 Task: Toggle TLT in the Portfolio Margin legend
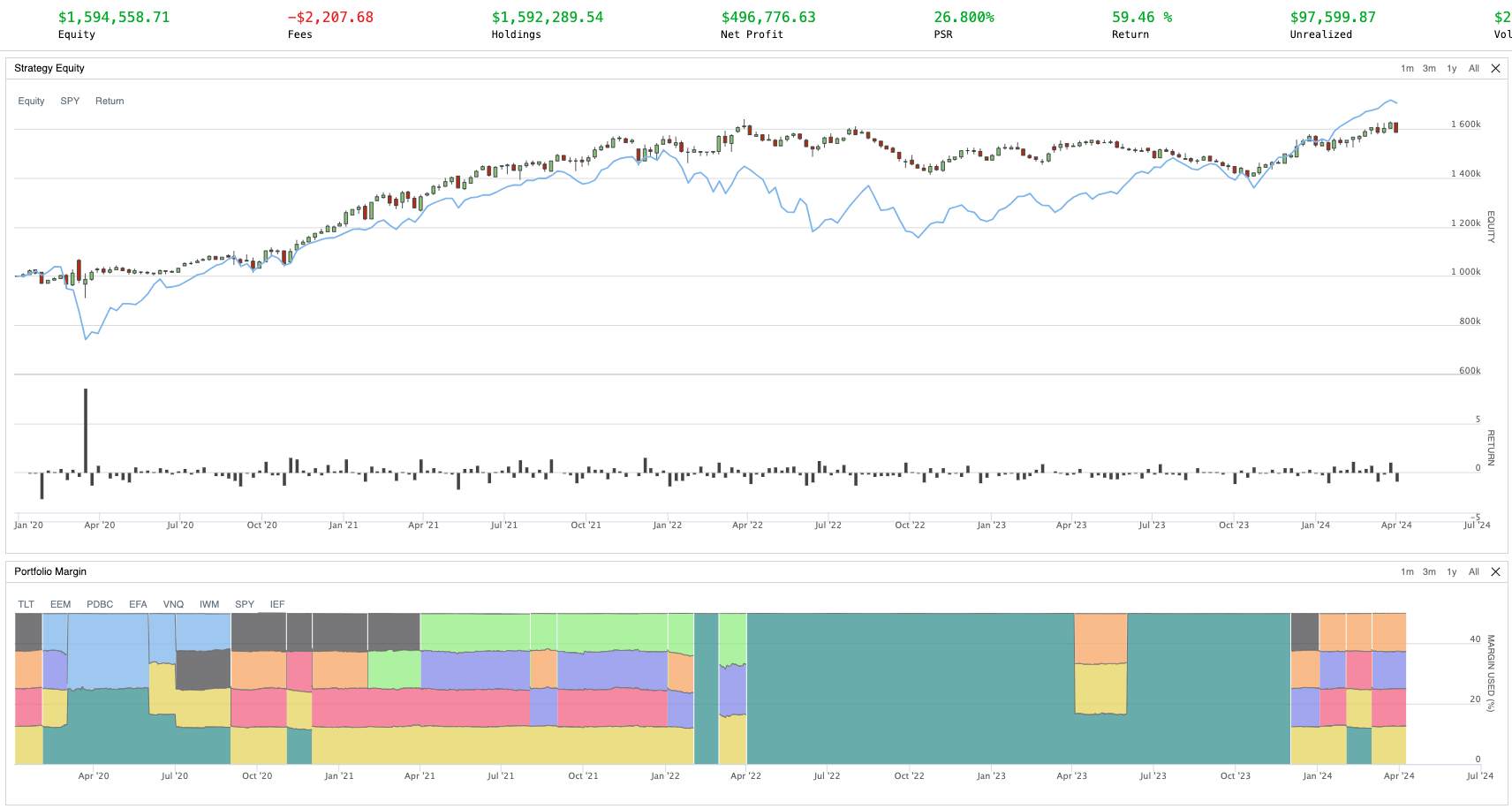tap(26, 605)
